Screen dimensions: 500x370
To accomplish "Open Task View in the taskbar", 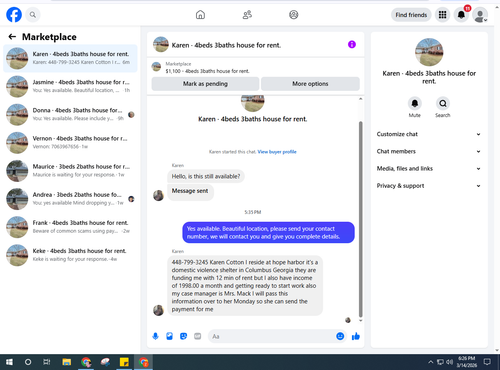I will click(47, 362).
